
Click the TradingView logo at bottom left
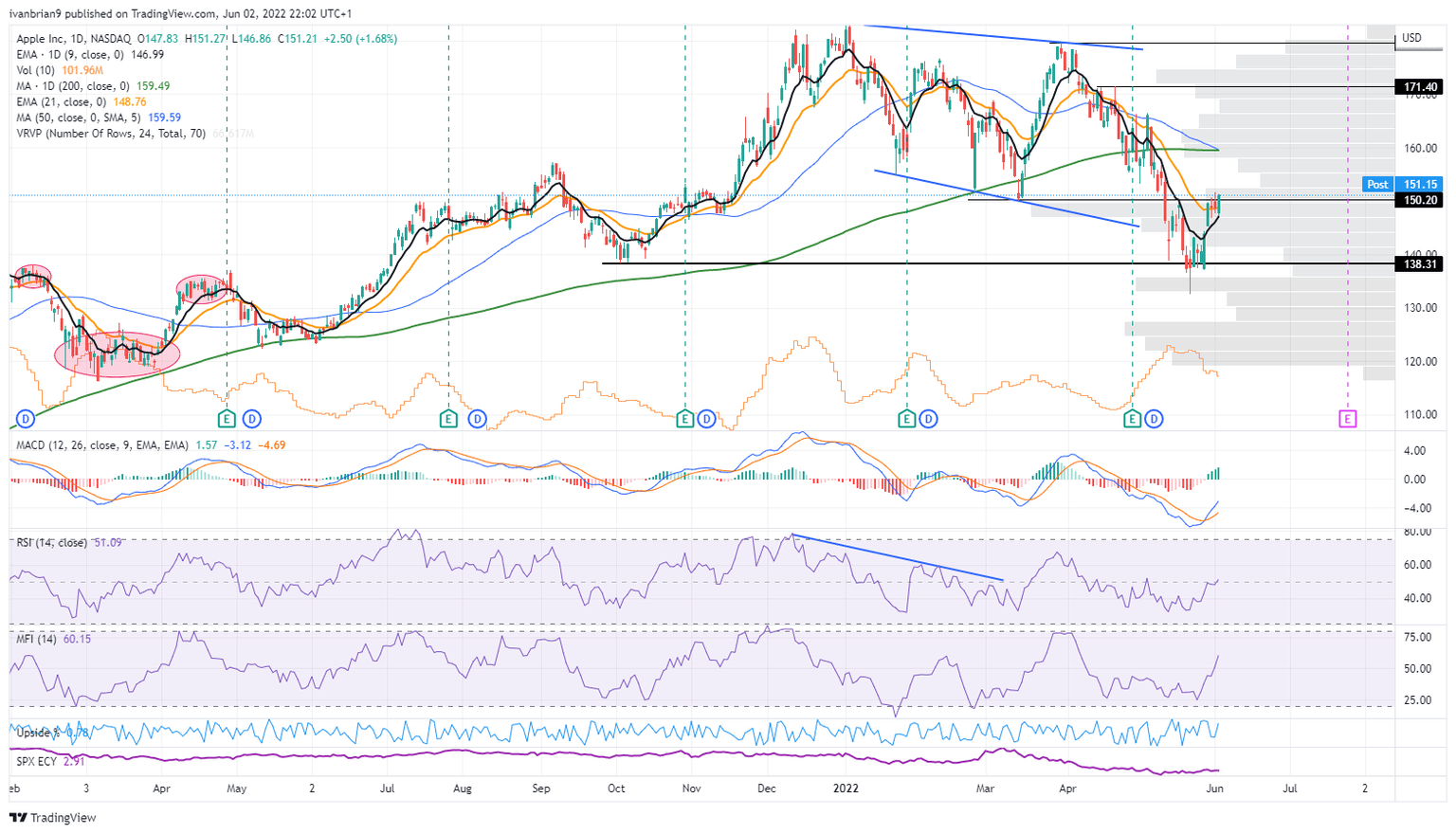pos(53,817)
